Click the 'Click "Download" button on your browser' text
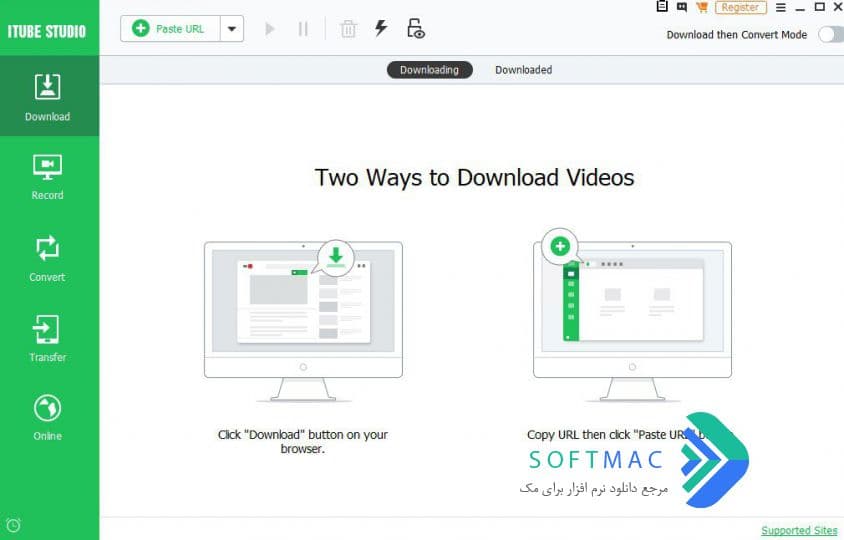844x540 pixels. coord(303,441)
